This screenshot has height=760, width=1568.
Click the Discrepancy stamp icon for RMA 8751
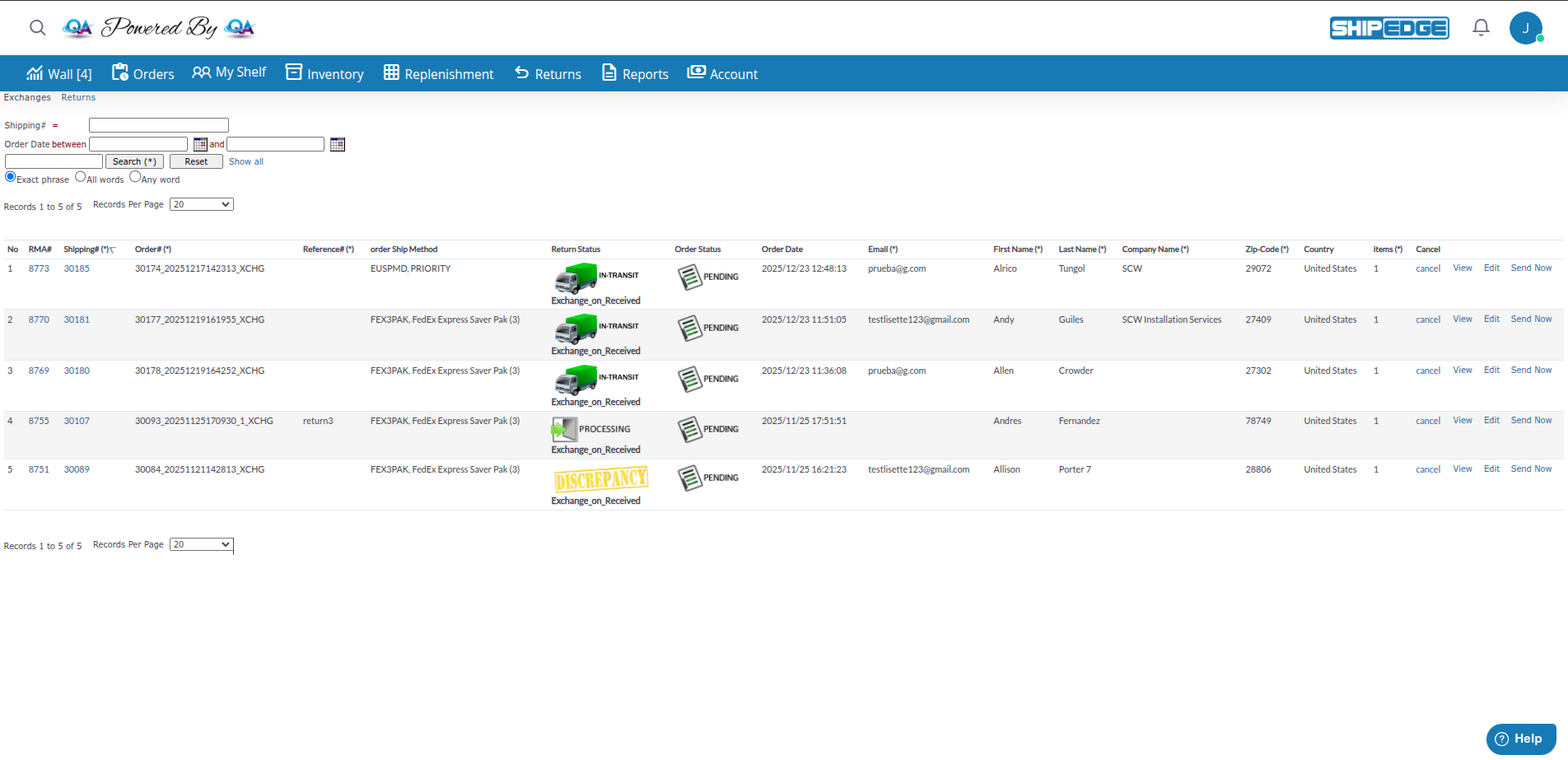pos(600,479)
